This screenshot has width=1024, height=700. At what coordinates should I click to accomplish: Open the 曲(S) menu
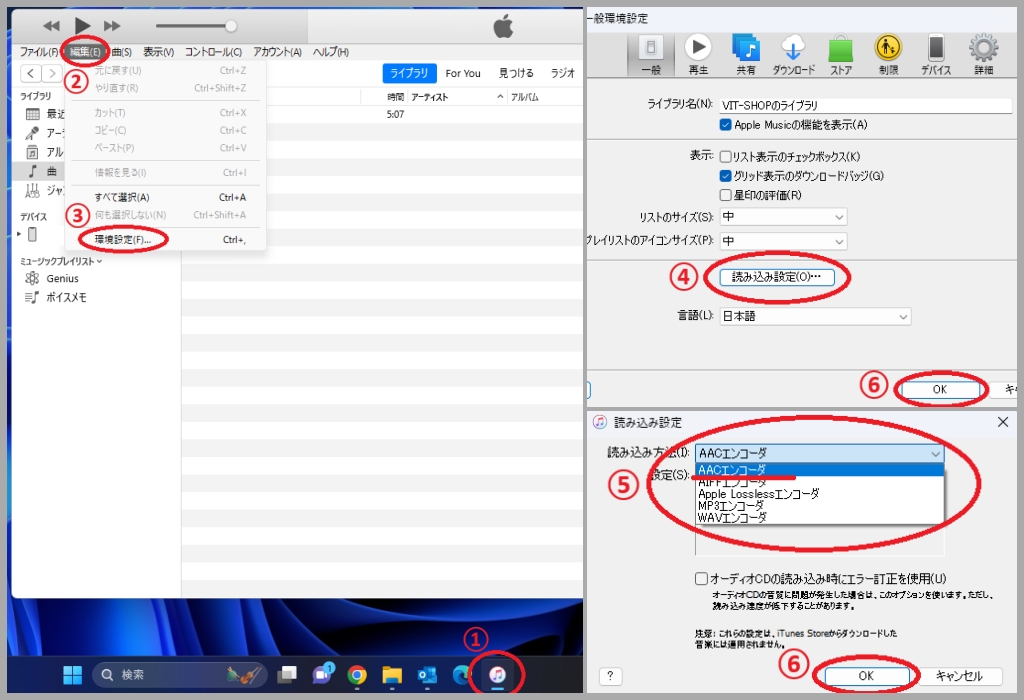[x=121, y=52]
